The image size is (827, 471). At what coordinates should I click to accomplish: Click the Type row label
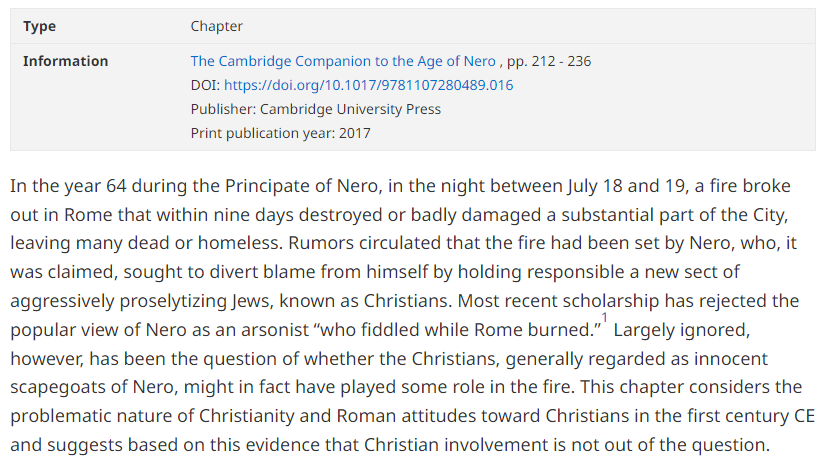pos(40,26)
